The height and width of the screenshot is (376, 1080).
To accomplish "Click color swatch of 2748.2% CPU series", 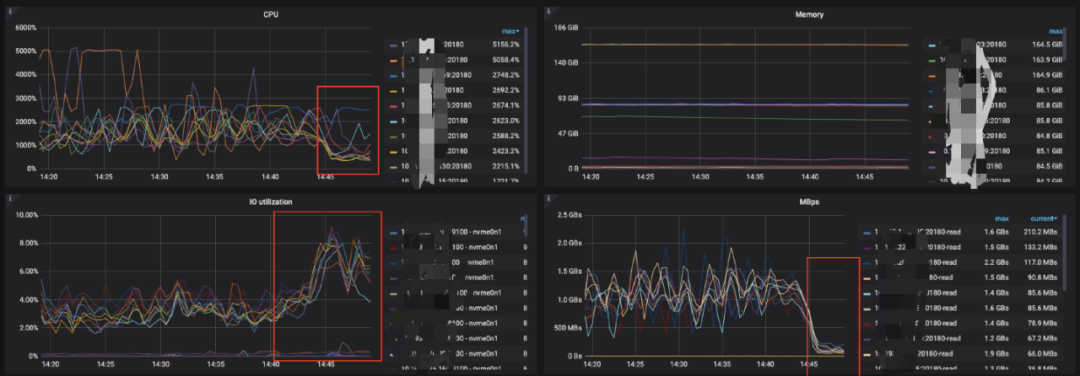I will pyautogui.click(x=393, y=76).
